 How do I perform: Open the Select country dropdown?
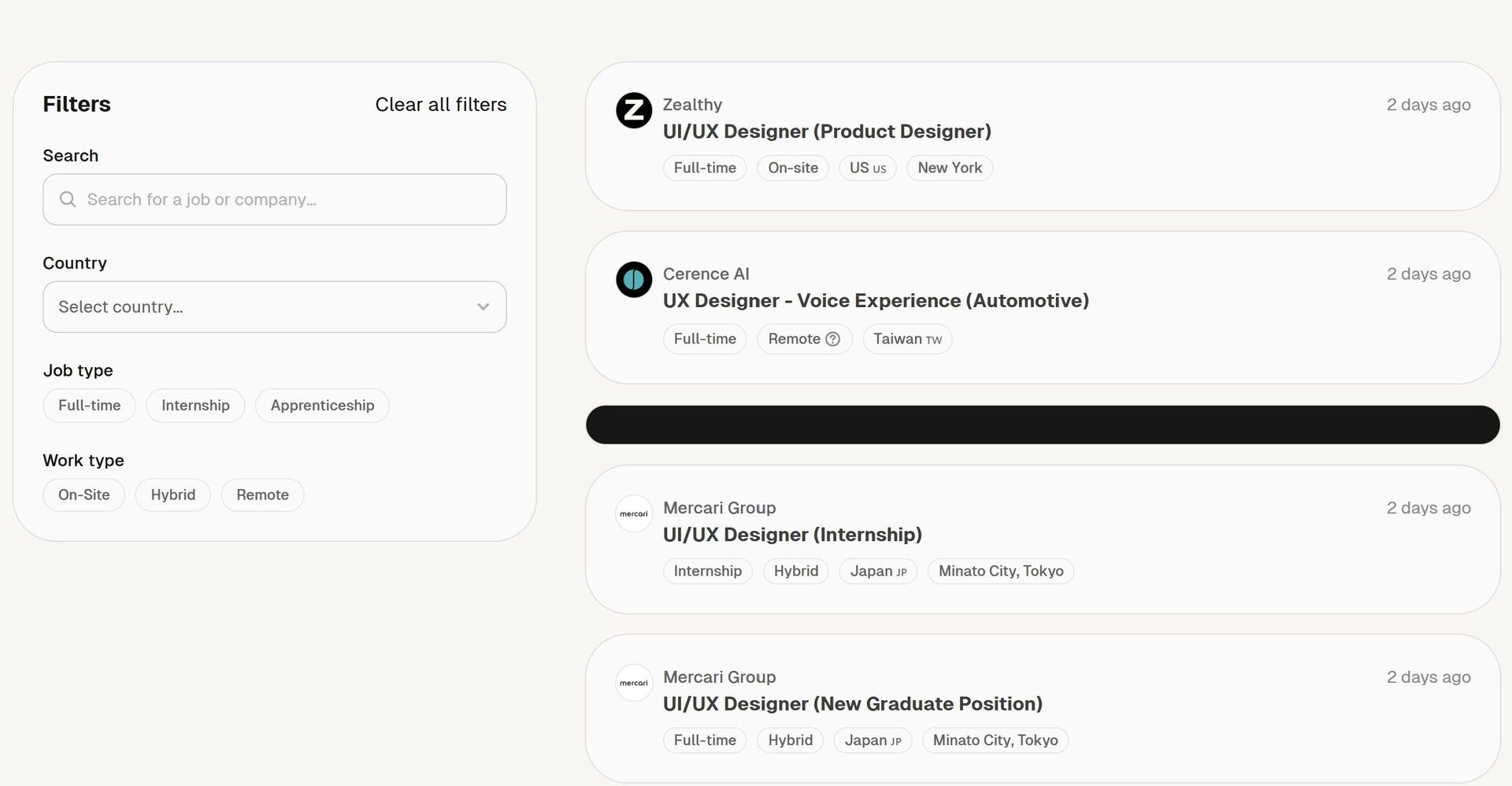point(260,307)
